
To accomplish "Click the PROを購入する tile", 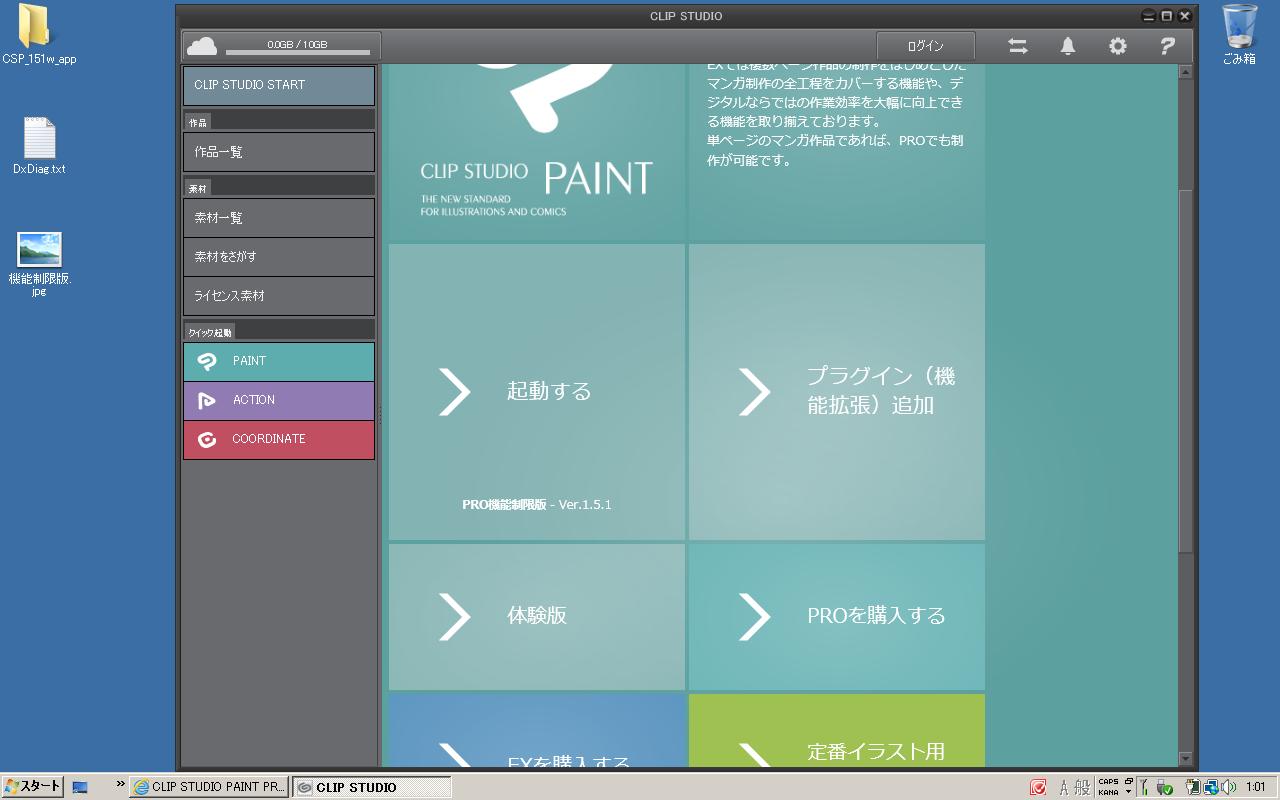I will click(x=836, y=616).
